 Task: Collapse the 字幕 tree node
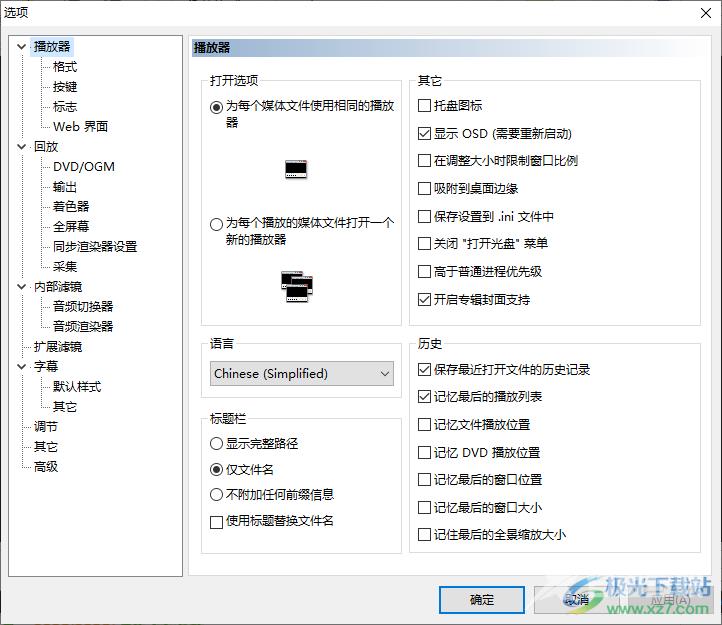pyautogui.click(x=21, y=367)
